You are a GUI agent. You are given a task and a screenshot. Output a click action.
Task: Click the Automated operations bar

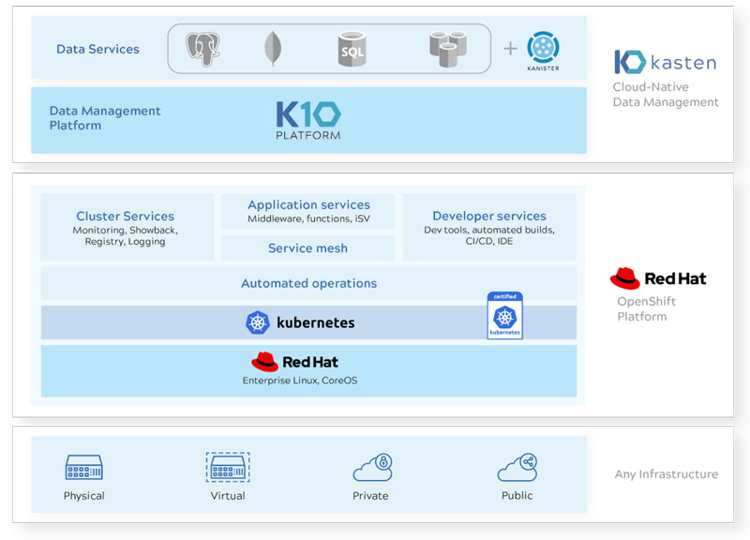point(308,283)
